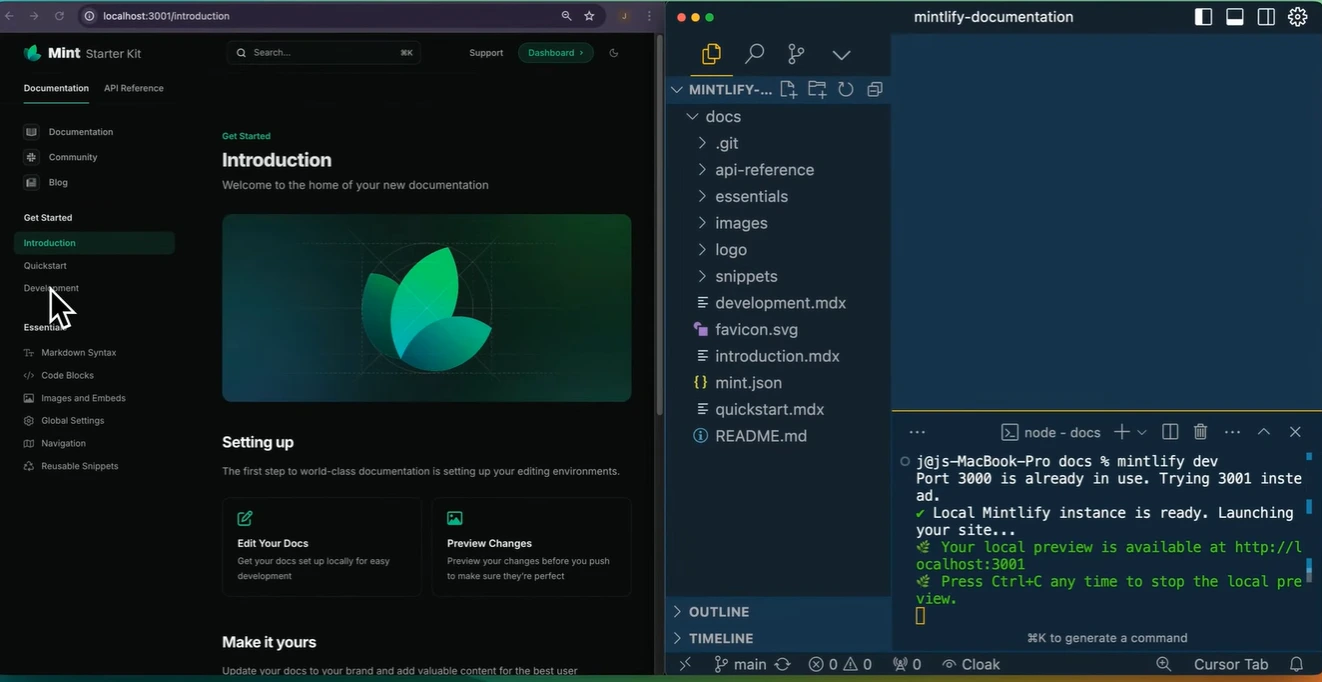Click the Collapse Folders icon in Explorer
This screenshot has height=682, width=1322.
pyautogui.click(x=875, y=89)
